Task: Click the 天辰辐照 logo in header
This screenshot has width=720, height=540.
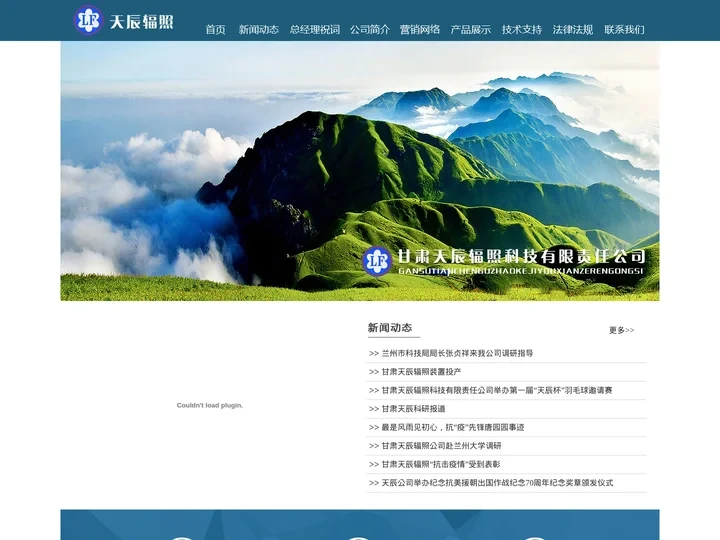Action: [x=124, y=21]
